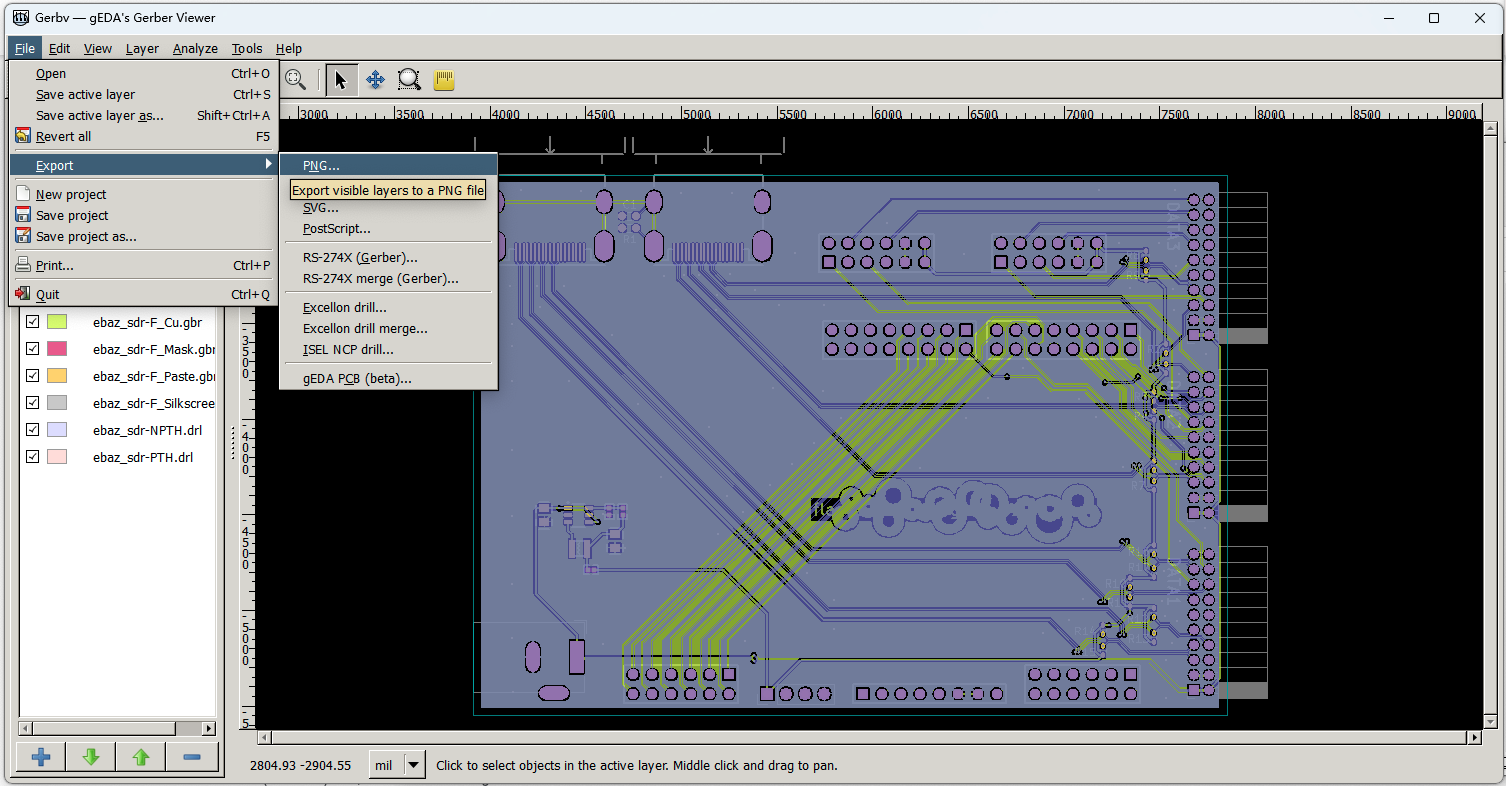Move layer up with green up arrow
The image size is (1506, 786).
[x=141, y=757]
